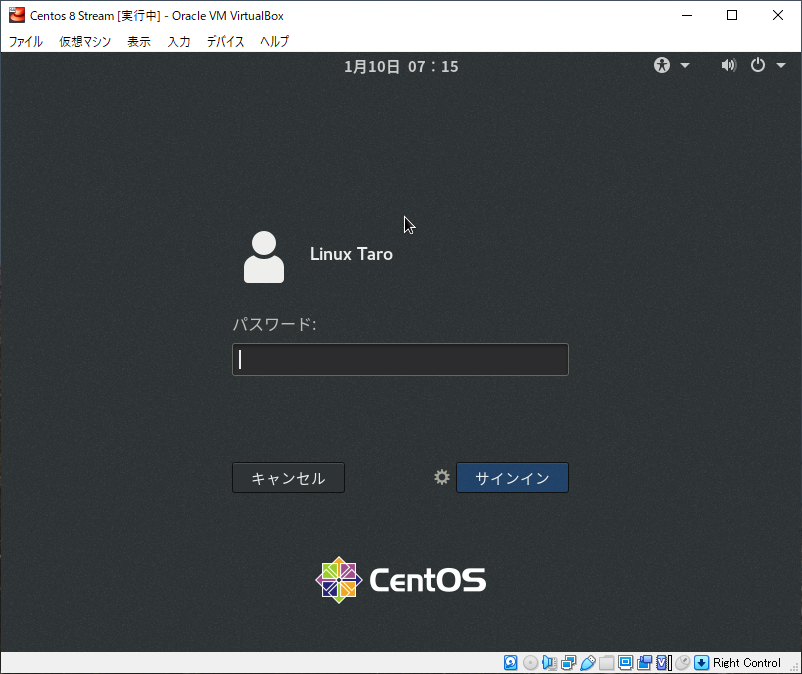
Task: Click the accessibility icon on login screen
Action: click(661, 65)
